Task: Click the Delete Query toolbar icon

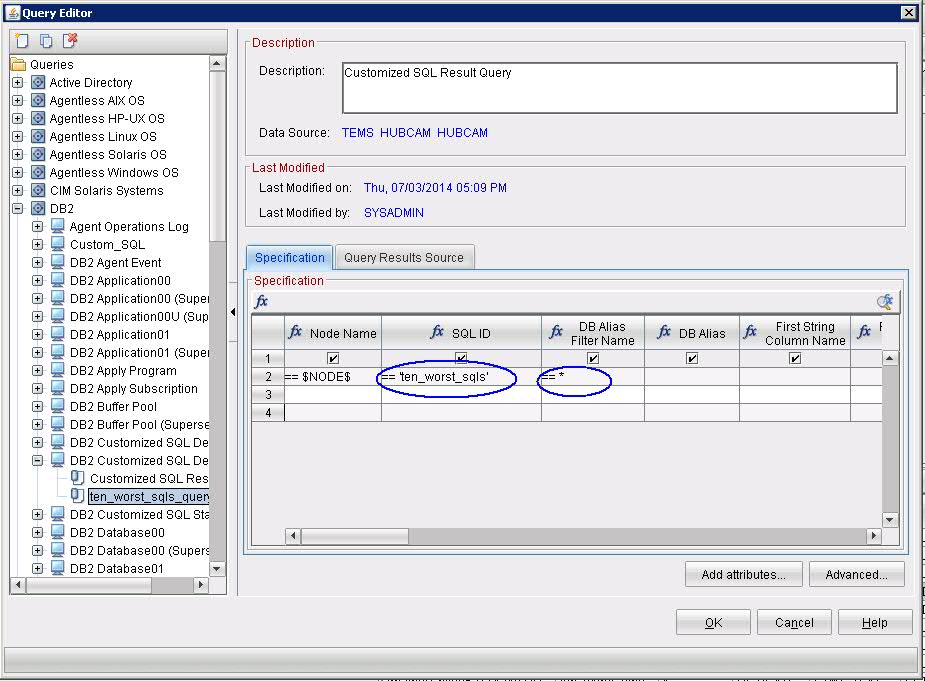Action: tap(70, 41)
